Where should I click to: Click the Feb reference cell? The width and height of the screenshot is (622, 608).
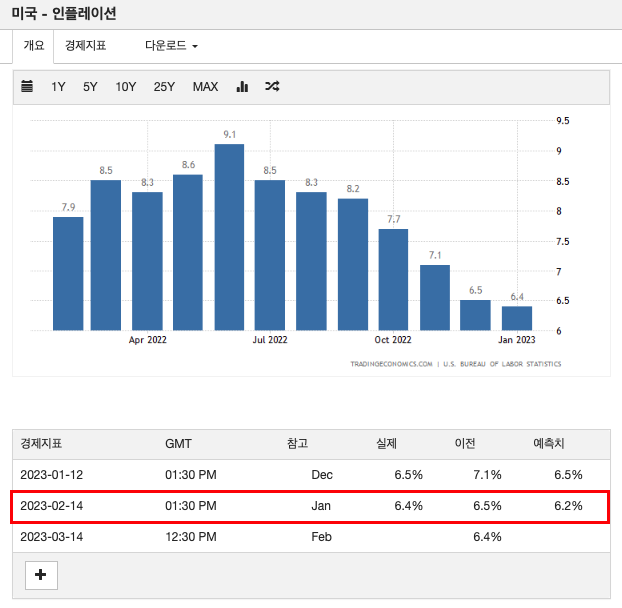click(x=321, y=537)
